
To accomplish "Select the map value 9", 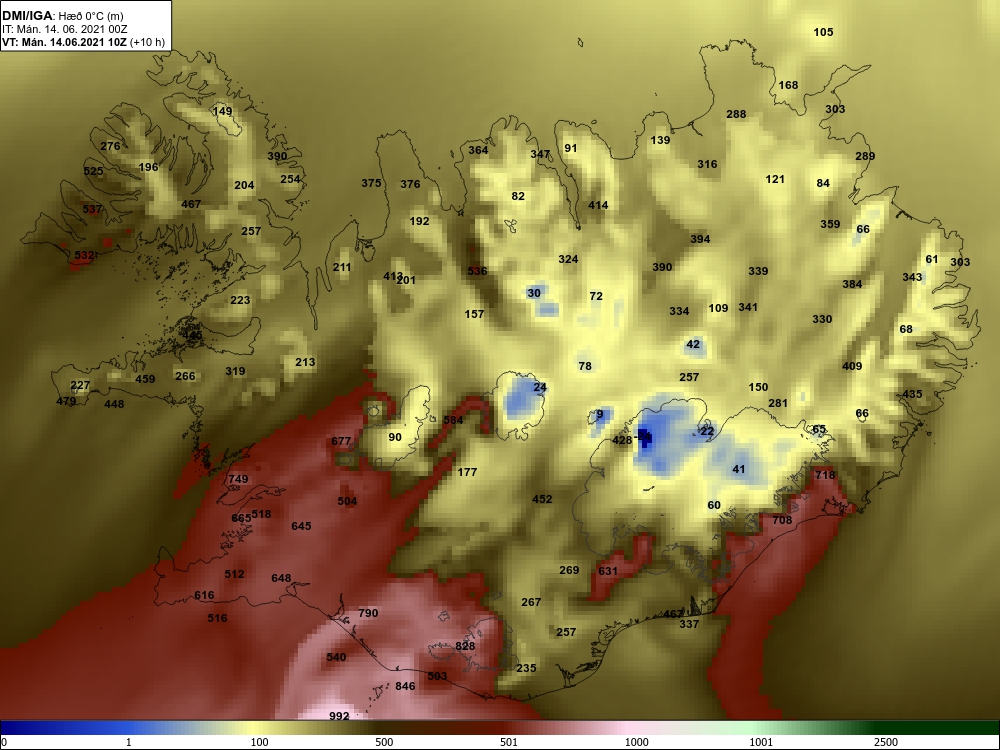I will [599, 415].
